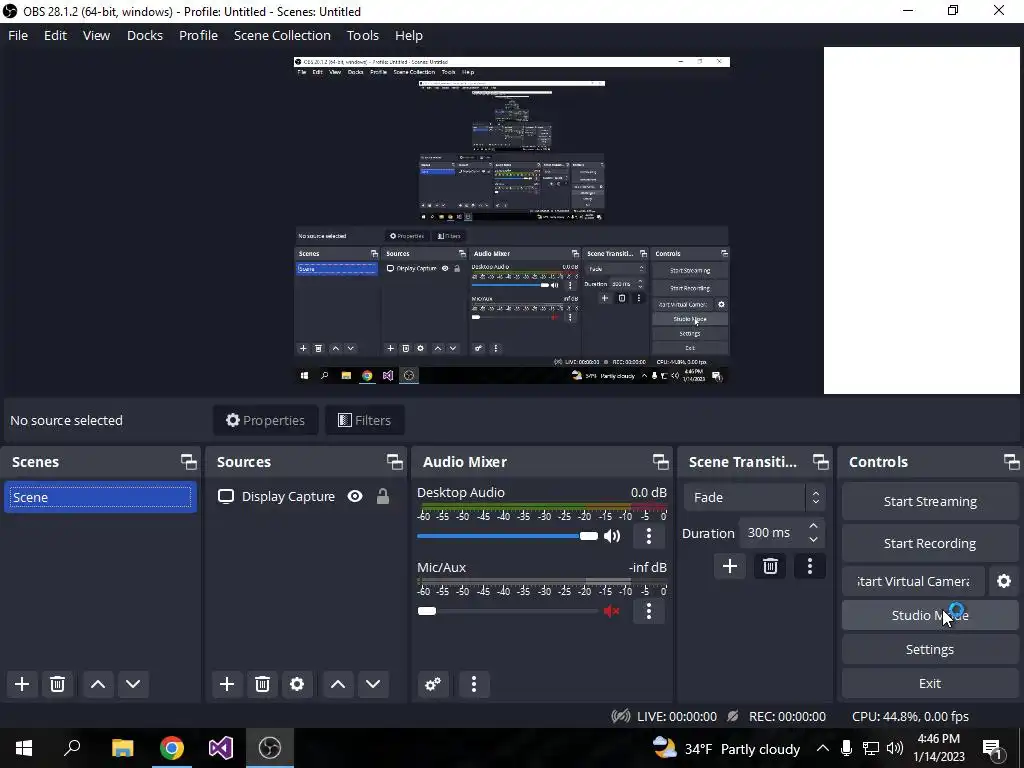Open the Docks menu
The image size is (1024, 768).
point(144,35)
